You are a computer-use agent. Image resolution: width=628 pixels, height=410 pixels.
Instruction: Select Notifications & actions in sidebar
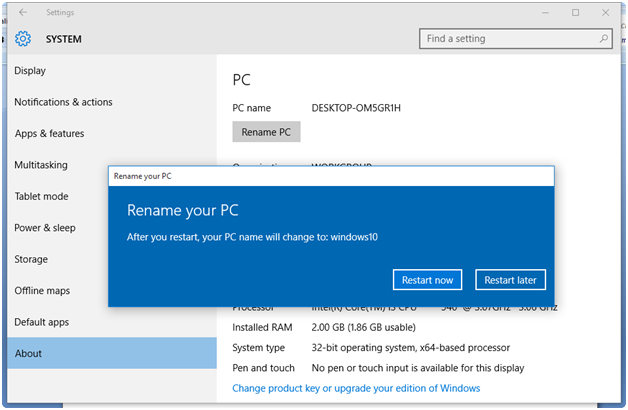[63, 102]
